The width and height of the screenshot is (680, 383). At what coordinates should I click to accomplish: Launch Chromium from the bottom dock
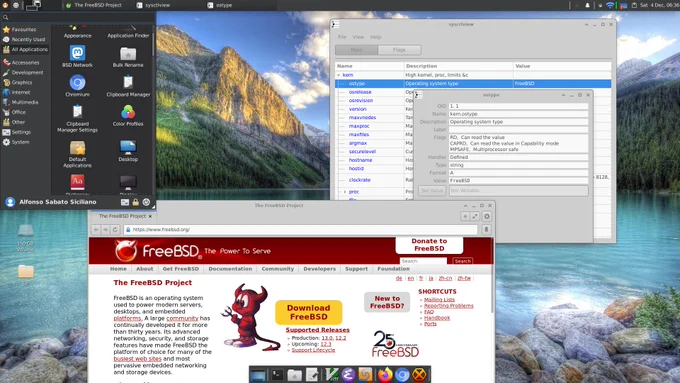402,375
